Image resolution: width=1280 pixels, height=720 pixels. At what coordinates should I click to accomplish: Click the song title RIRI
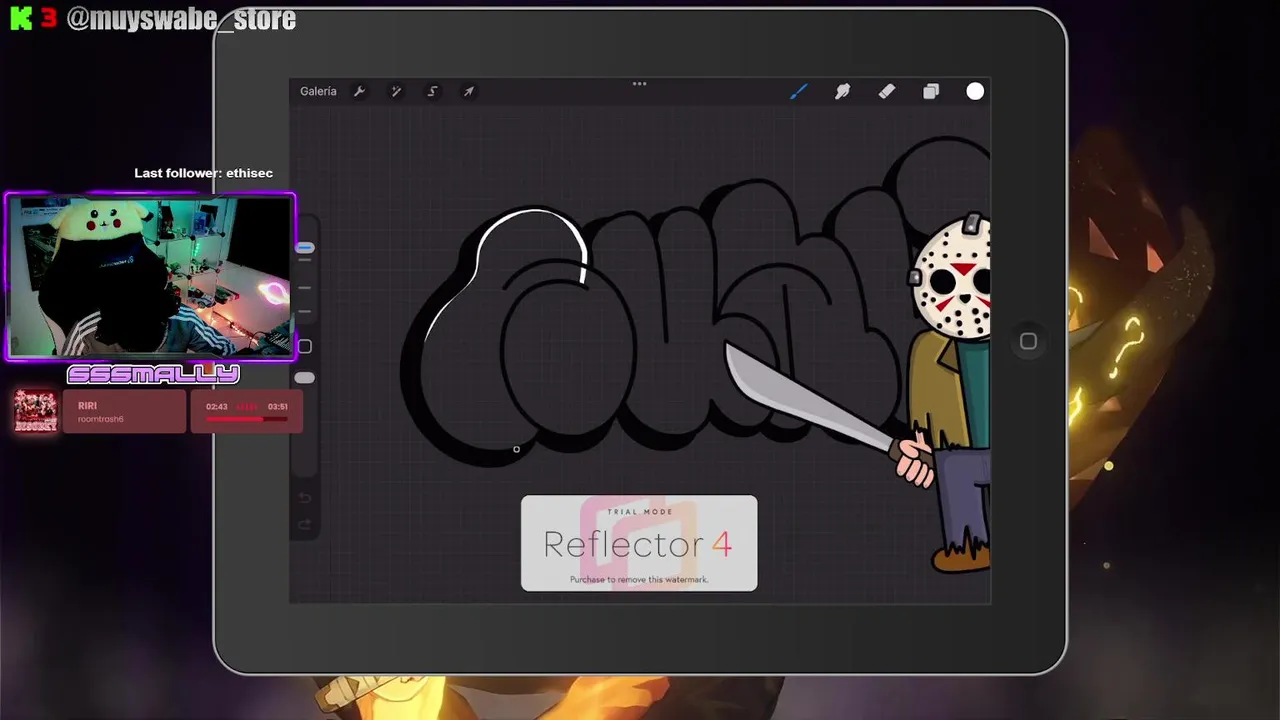pyautogui.click(x=87, y=406)
